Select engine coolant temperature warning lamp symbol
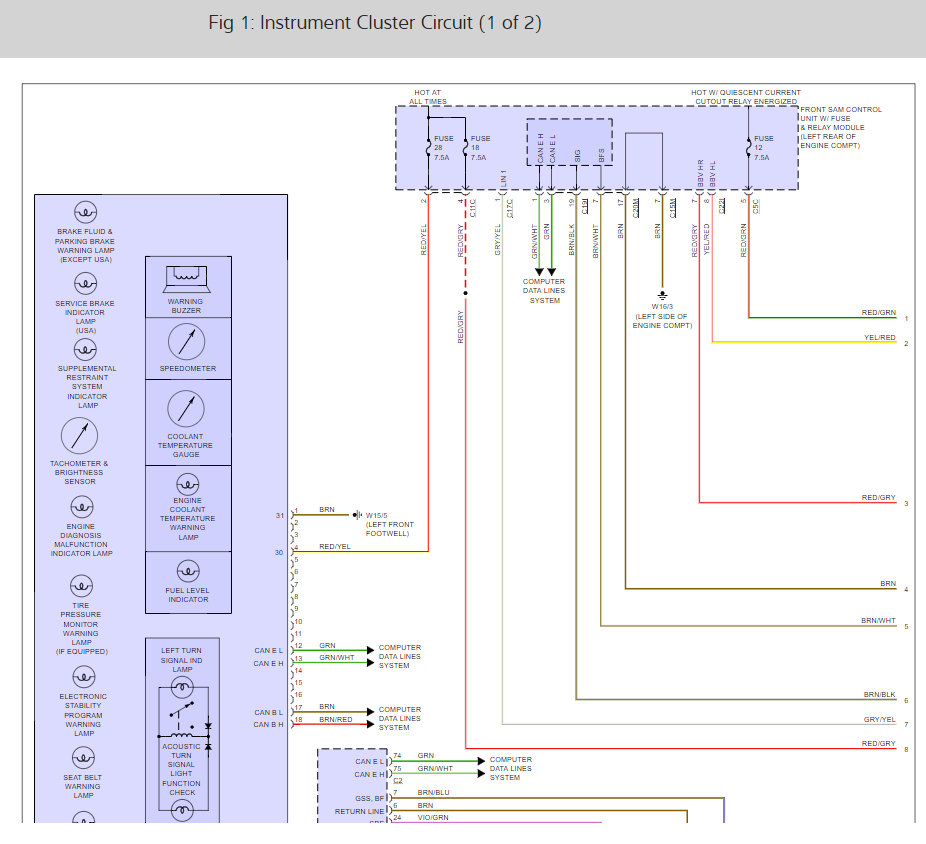 [x=188, y=485]
